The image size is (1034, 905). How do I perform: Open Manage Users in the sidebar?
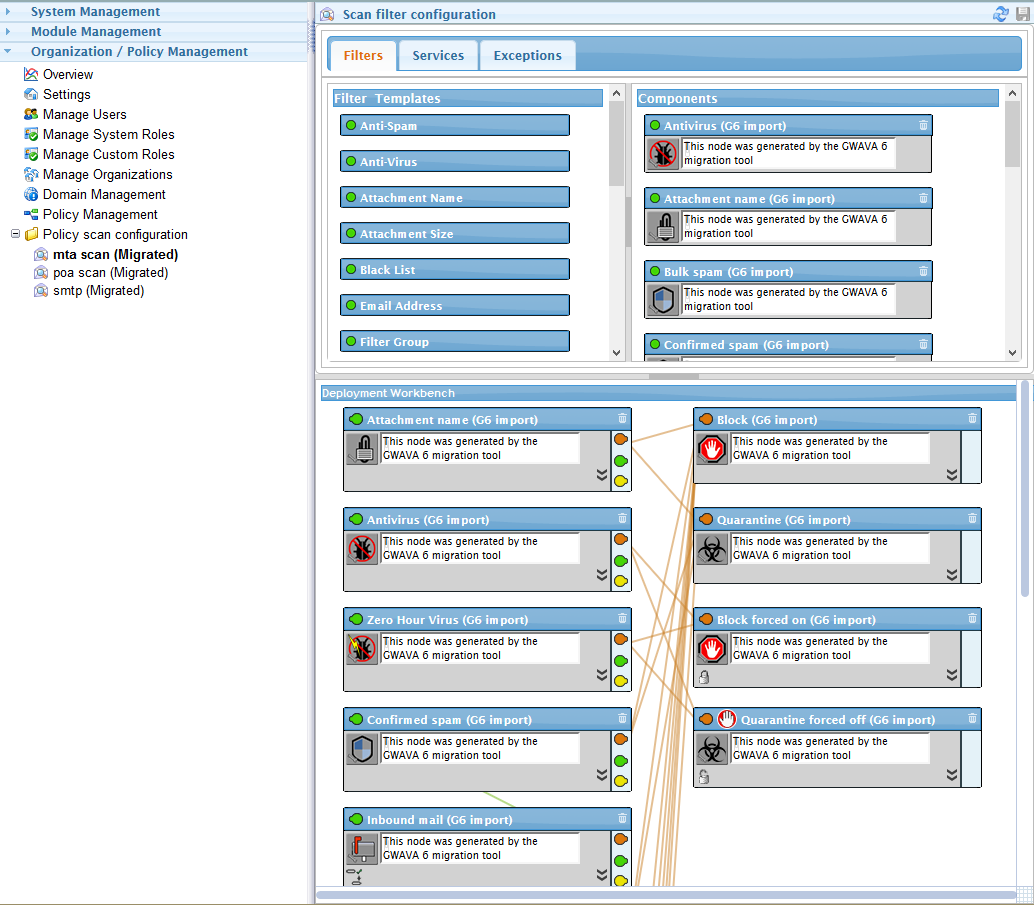coord(84,114)
